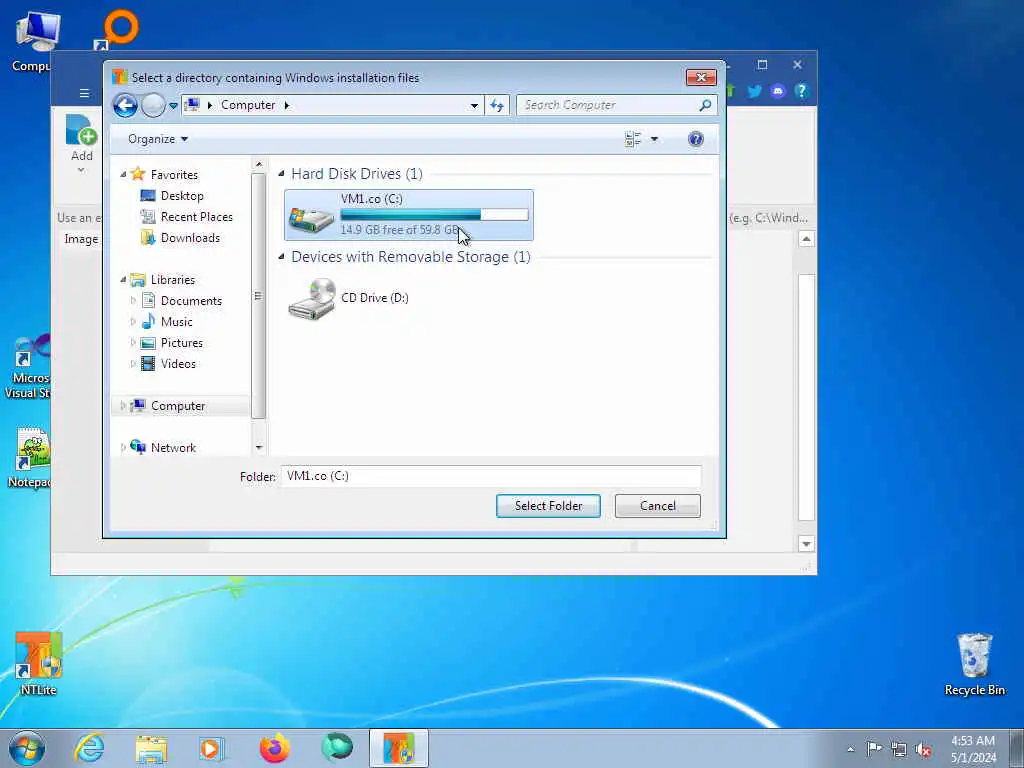The width and height of the screenshot is (1024, 768).
Task: Open the Start menu
Action: tap(27, 748)
